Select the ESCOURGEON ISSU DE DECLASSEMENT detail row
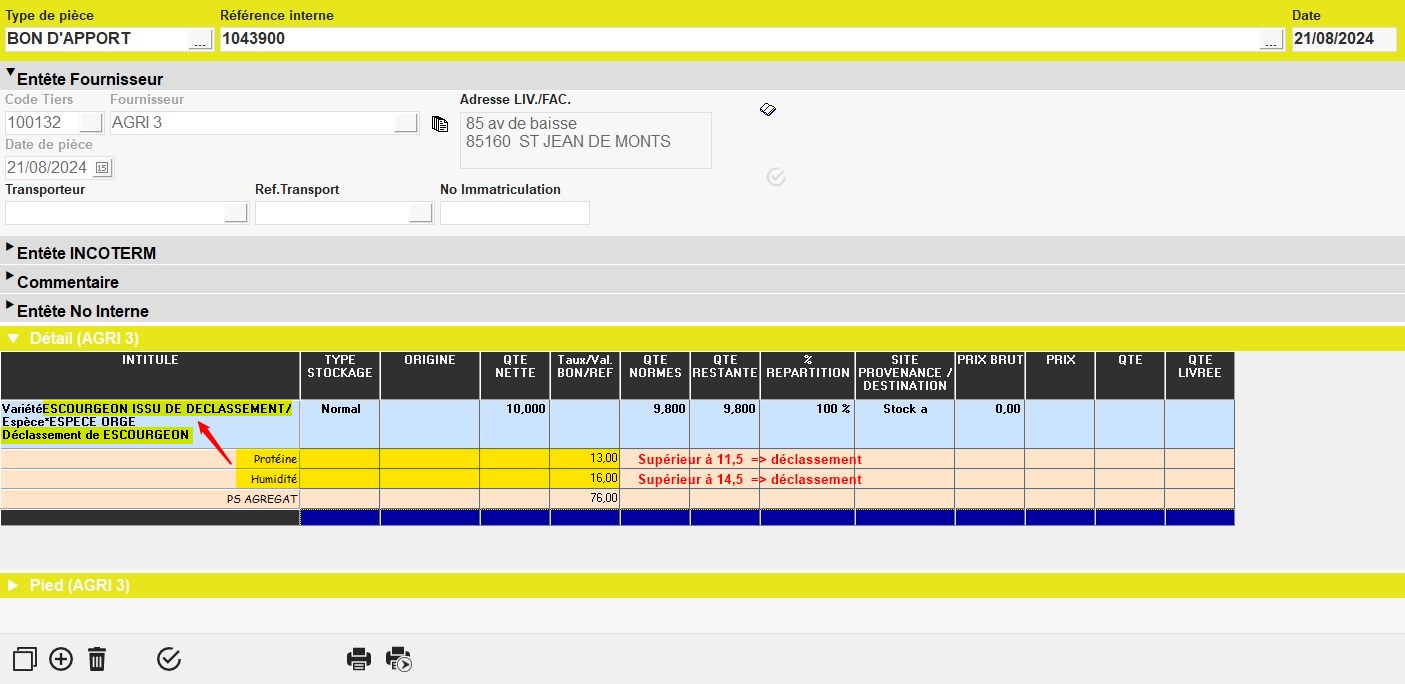Image resolution: width=1405 pixels, height=684 pixels. coord(150,423)
